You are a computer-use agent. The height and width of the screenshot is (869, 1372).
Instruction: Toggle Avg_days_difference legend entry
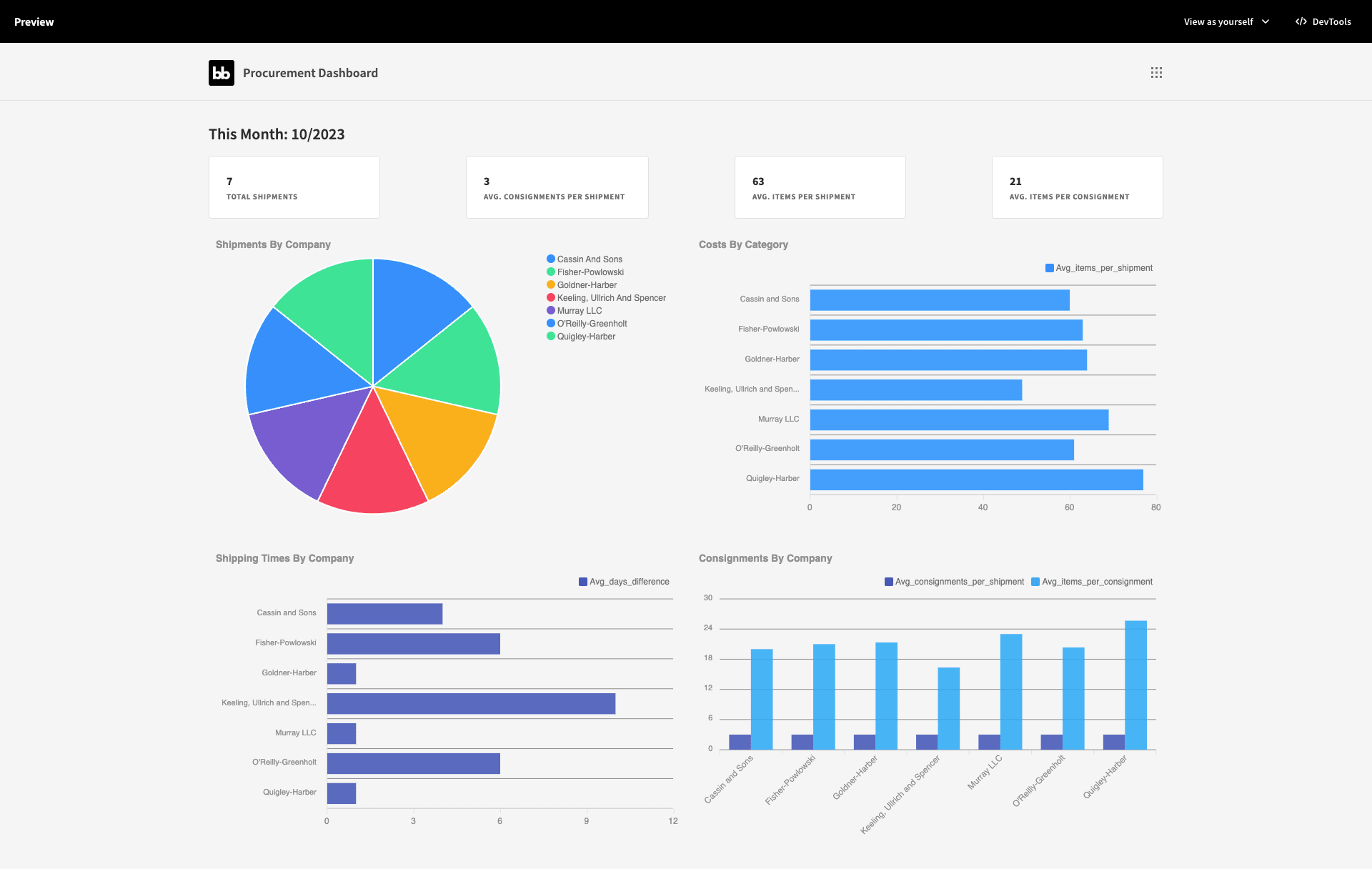coord(625,582)
